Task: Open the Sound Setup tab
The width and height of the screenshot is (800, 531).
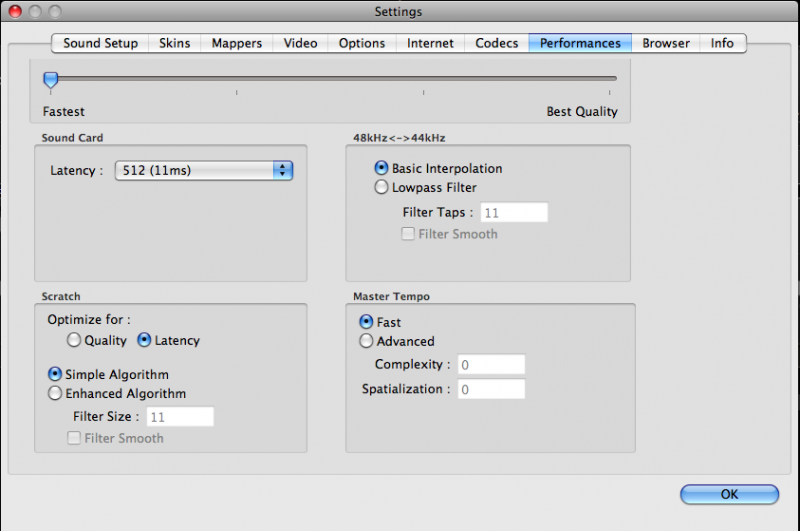Action: click(100, 43)
